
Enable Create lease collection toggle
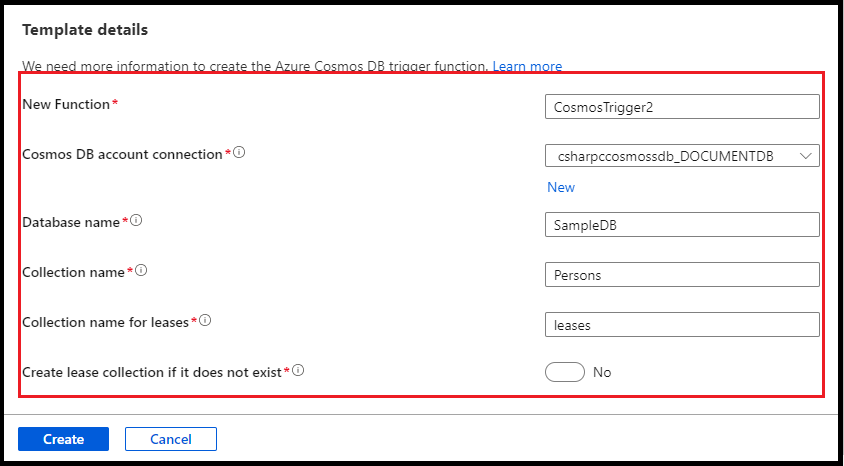click(x=565, y=372)
